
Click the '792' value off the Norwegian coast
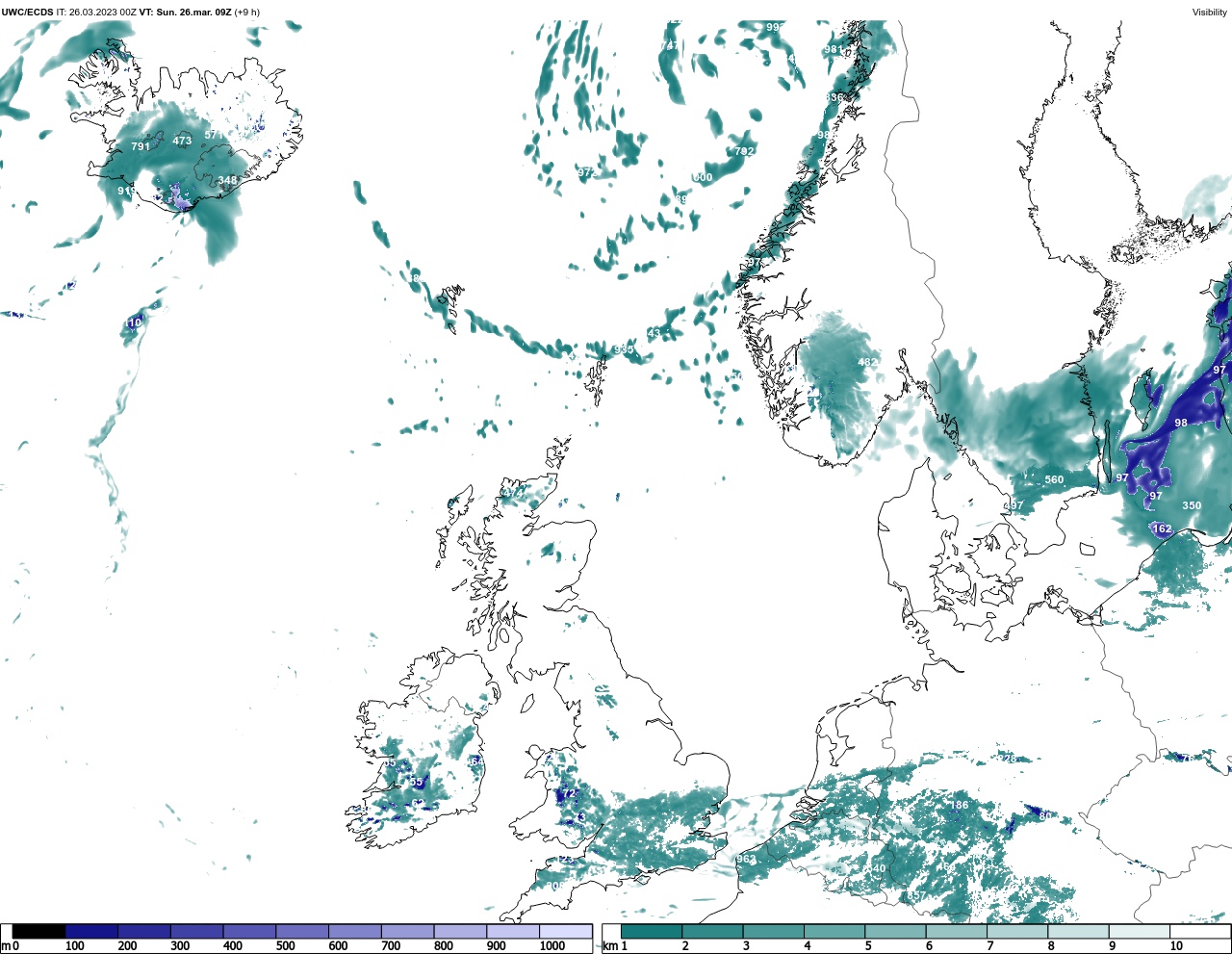[744, 151]
